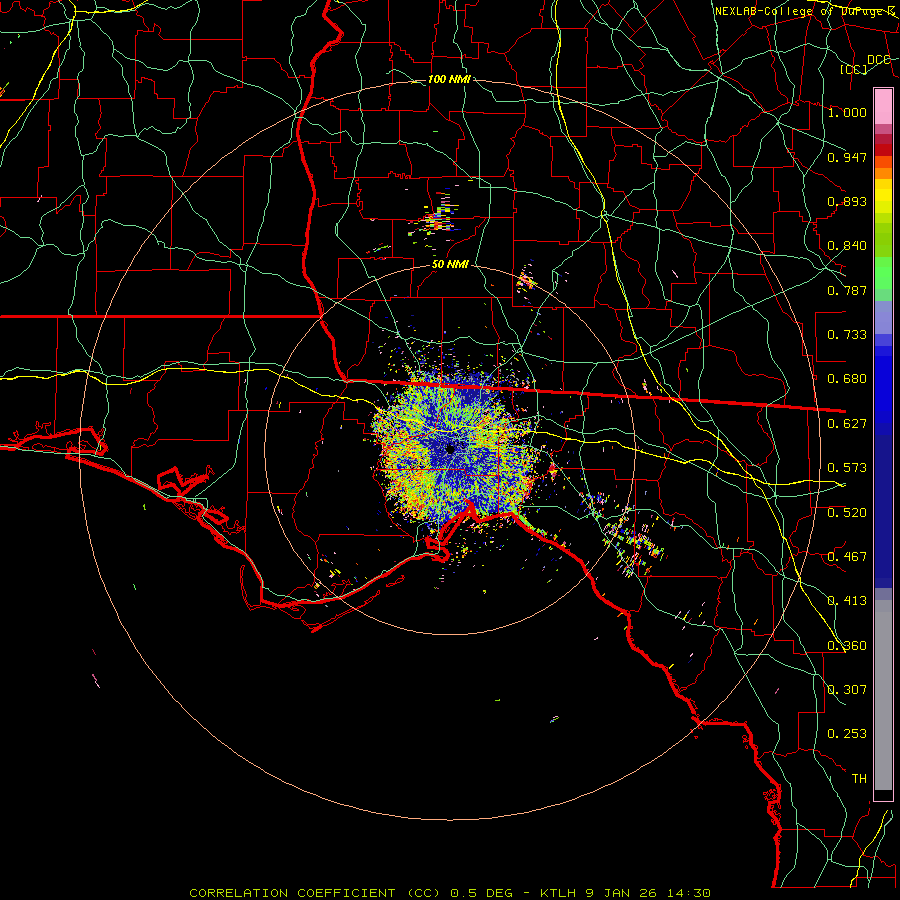This screenshot has width=900, height=900.
Task: Pick the gray segment of the color bar
Action: point(883,695)
